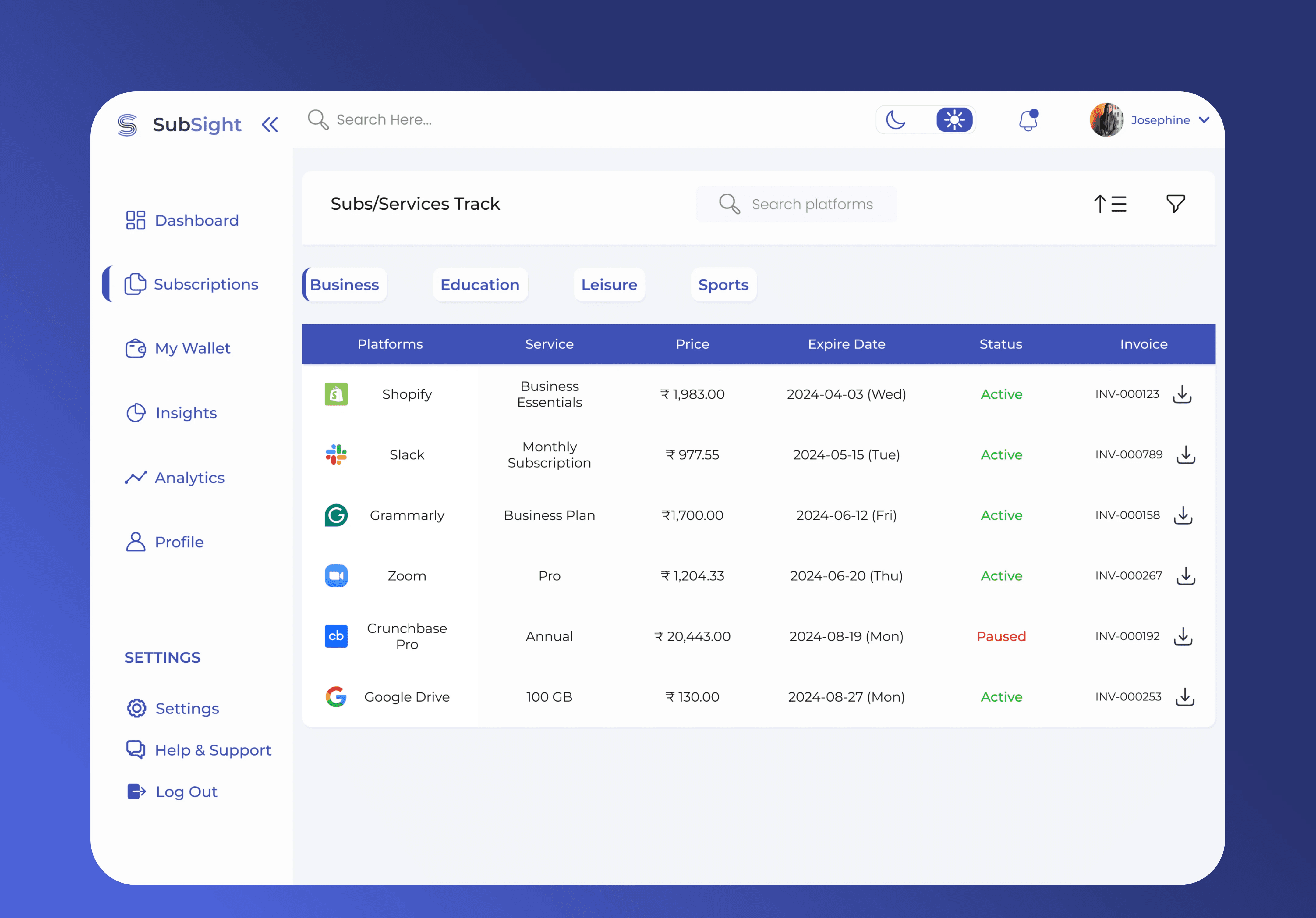Open the Education category tab
The height and width of the screenshot is (918, 1316).
(480, 285)
